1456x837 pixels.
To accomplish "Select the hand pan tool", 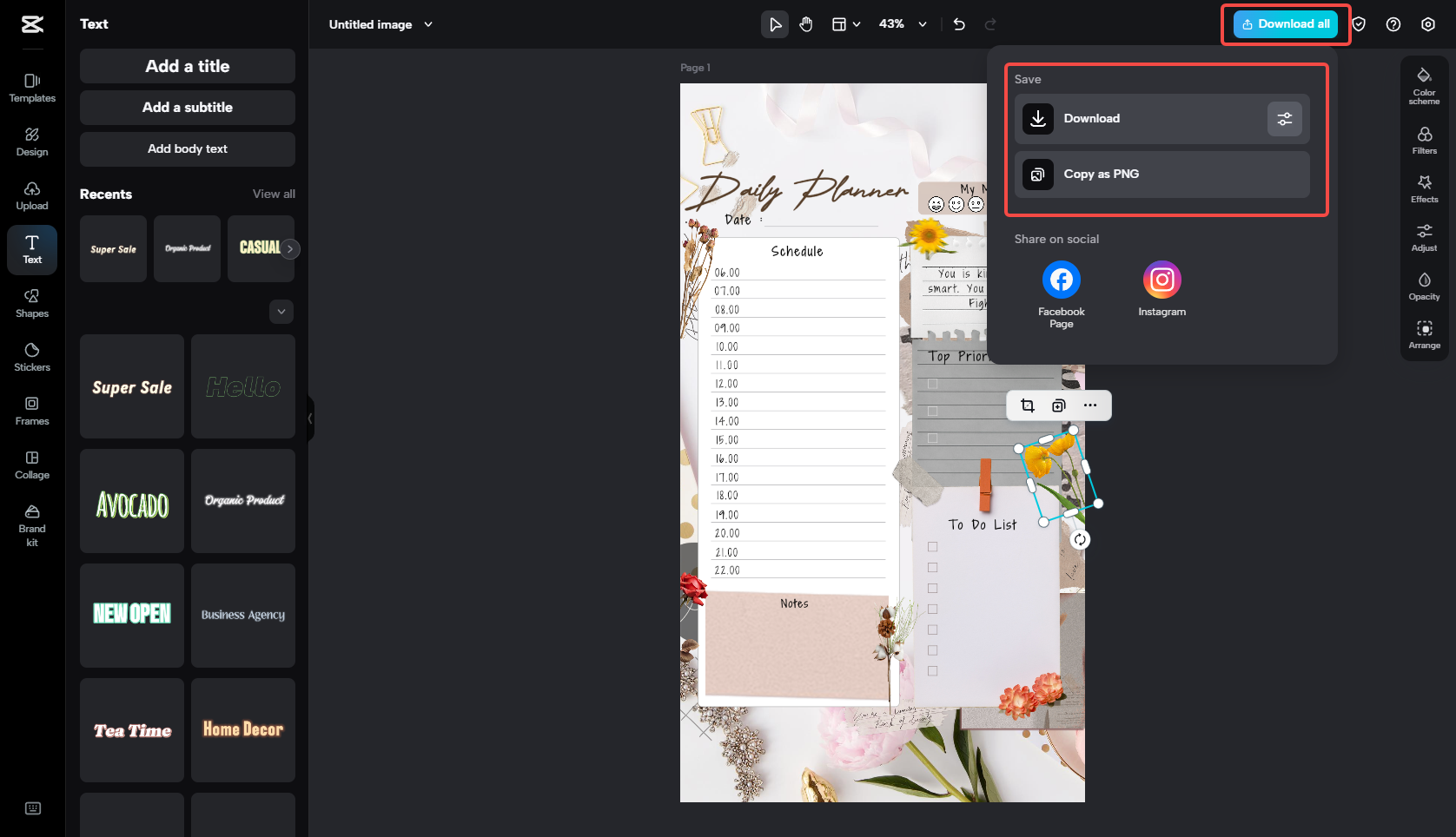I will click(806, 24).
